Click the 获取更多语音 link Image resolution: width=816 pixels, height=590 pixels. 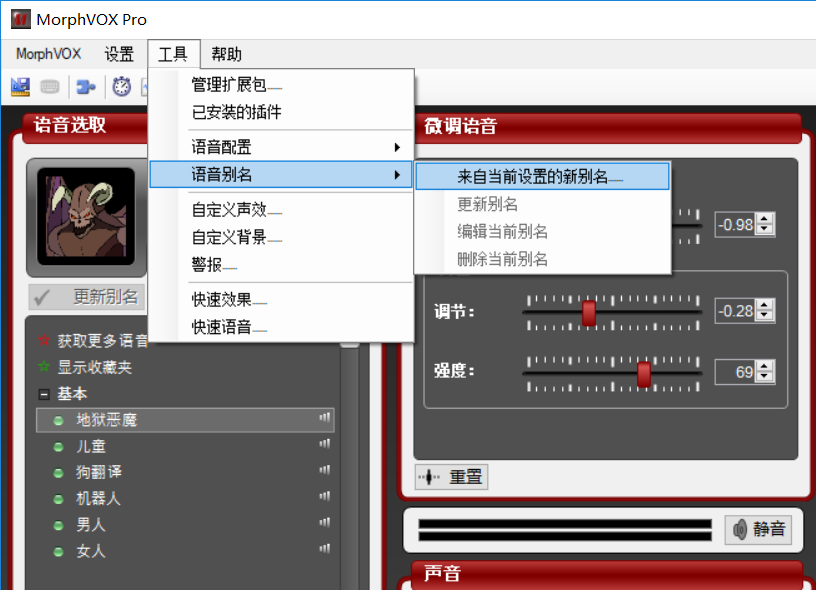pyautogui.click(x=103, y=341)
